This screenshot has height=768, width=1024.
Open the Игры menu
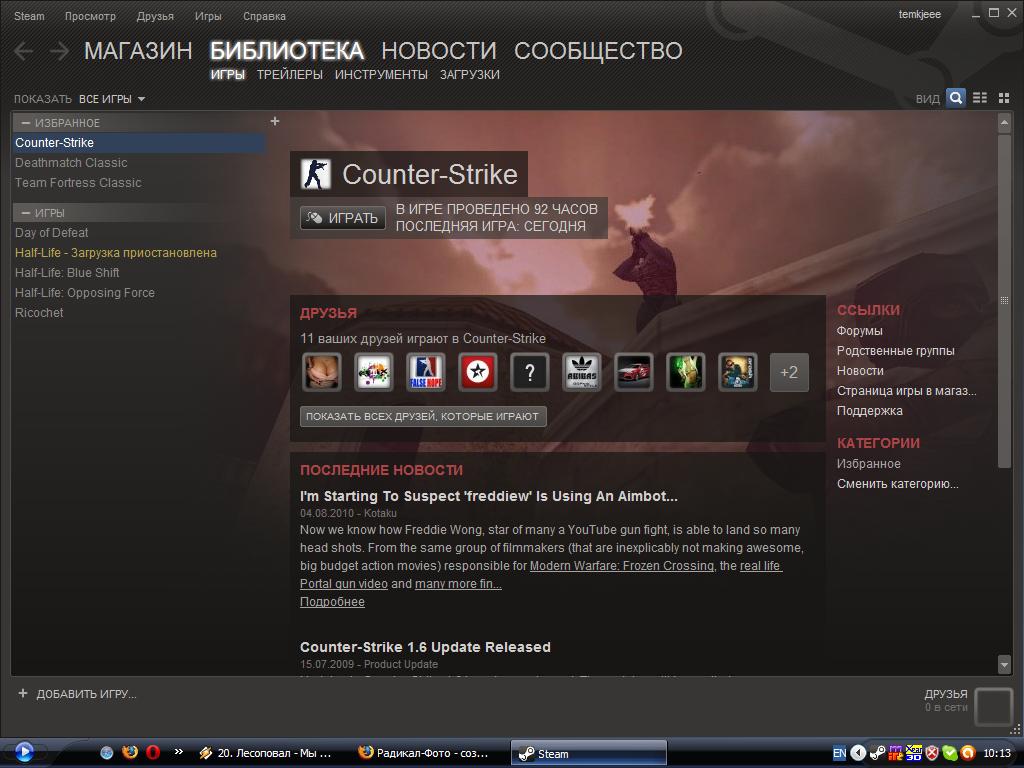(208, 16)
